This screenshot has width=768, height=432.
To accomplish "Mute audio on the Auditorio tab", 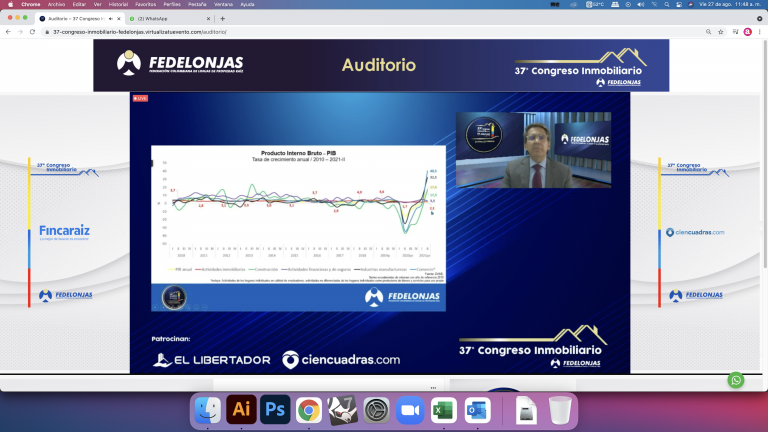I will (111, 19).
